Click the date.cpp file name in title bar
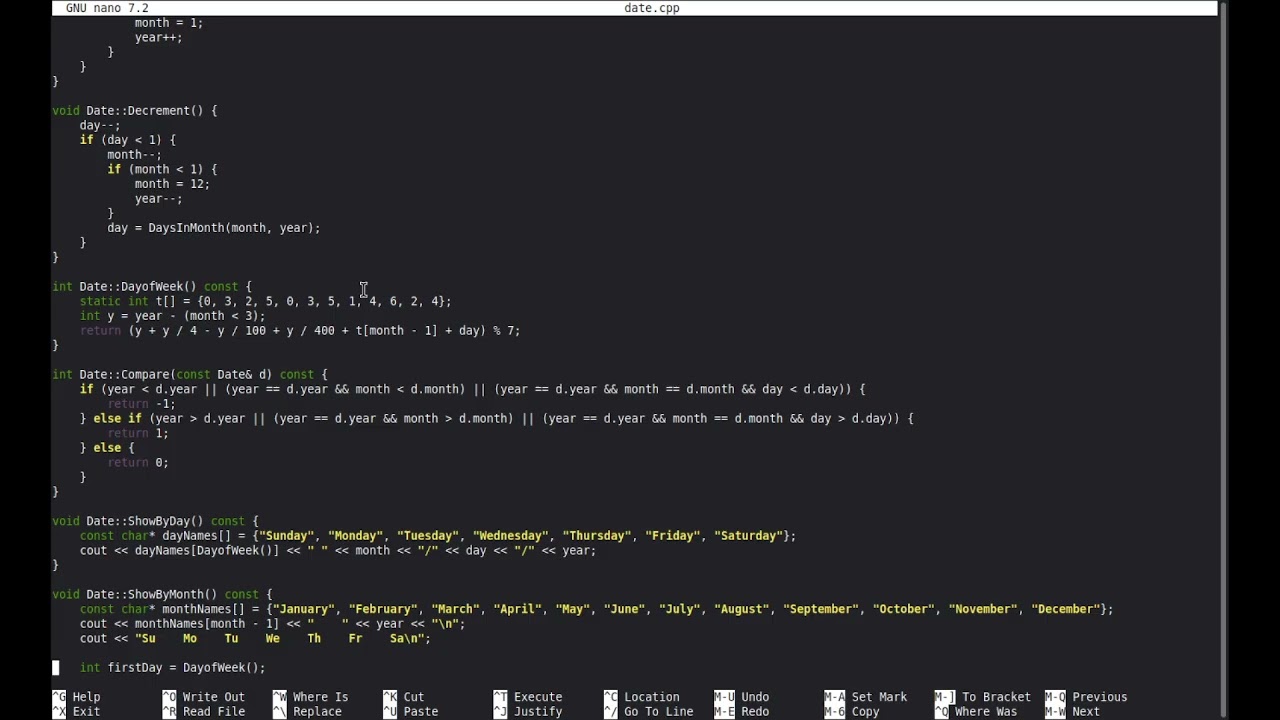The width and height of the screenshot is (1280, 720). pyautogui.click(x=652, y=8)
